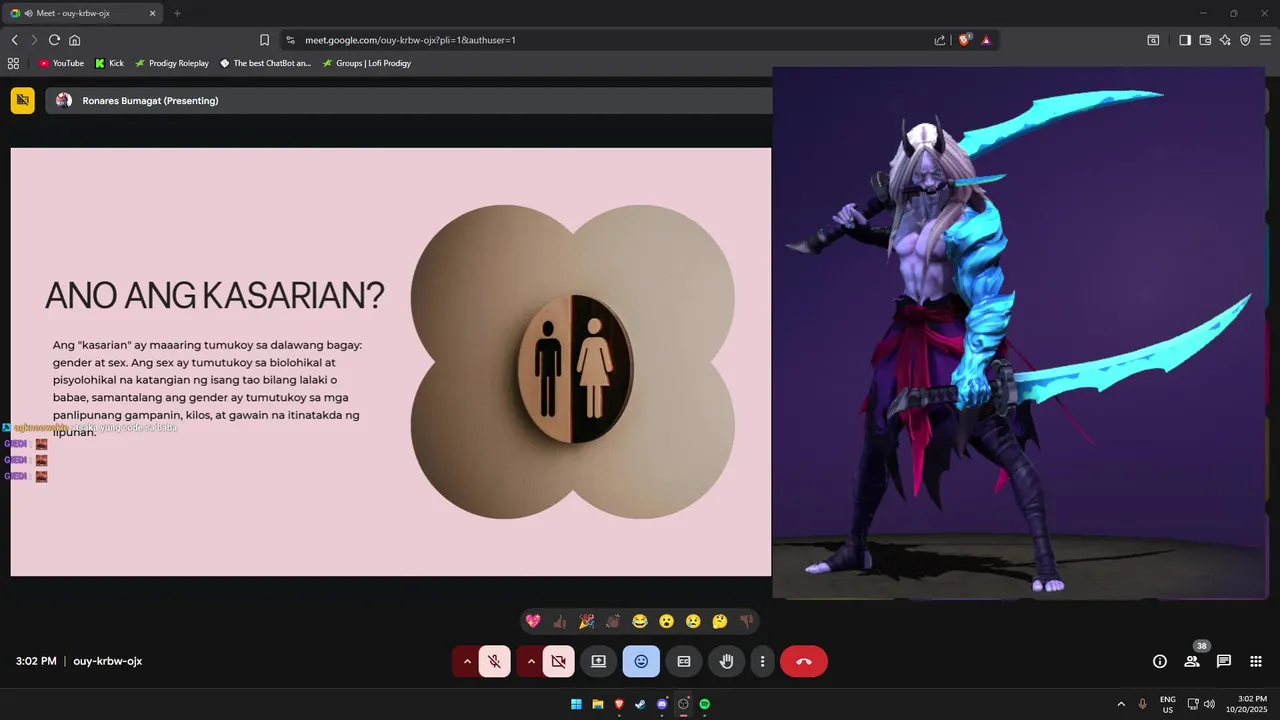
Task: Show the people panel with 38 participants
Action: pos(1192,661)
